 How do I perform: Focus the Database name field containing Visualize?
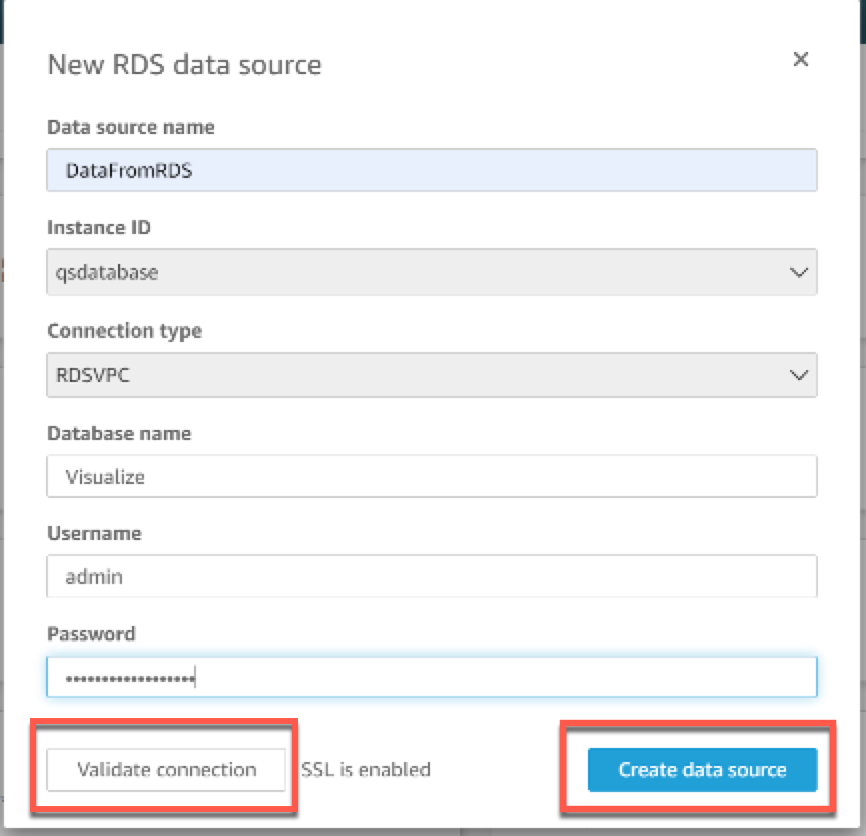(431, 477)
